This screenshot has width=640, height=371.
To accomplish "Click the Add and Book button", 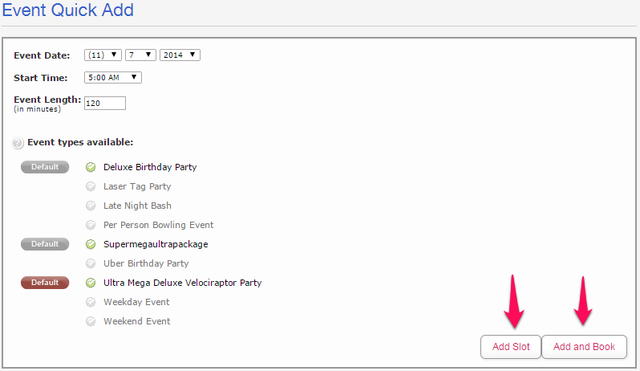I will pyautogui.click(x=584, y=347).
